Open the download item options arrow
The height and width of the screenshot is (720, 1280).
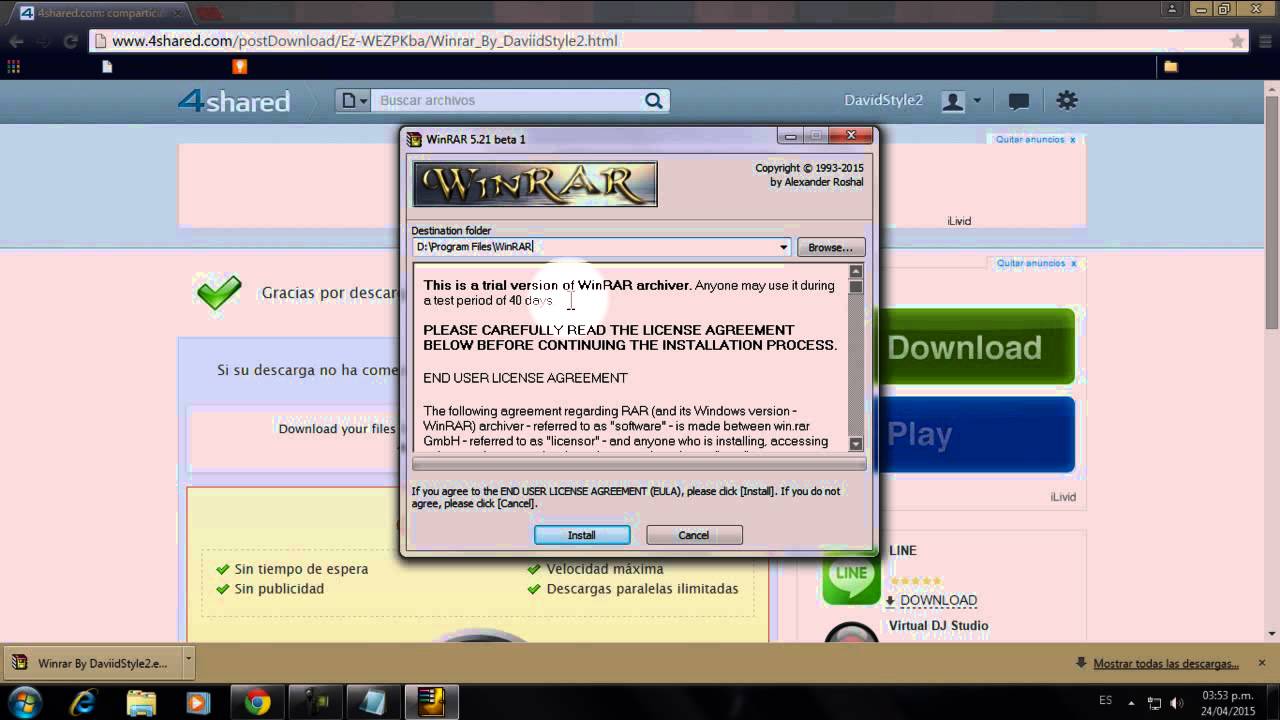(x=188, y=663)
